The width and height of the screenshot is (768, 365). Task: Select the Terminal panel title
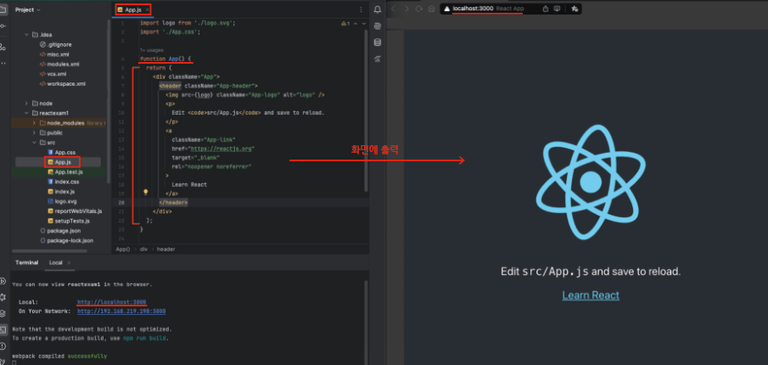(26, 263)
